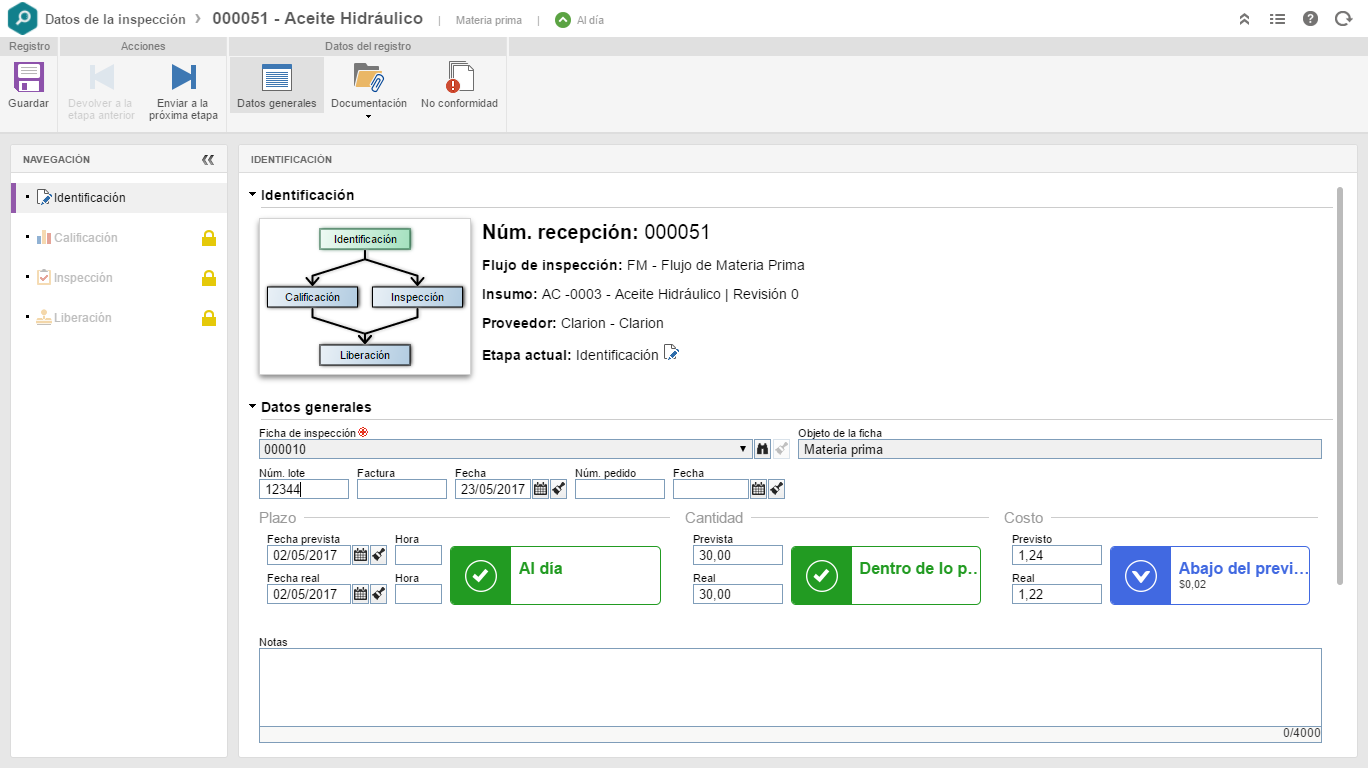Viewport: 1368px width, 768px height.
Task: Collapse the Datos generales section
Action: (253, 407)
